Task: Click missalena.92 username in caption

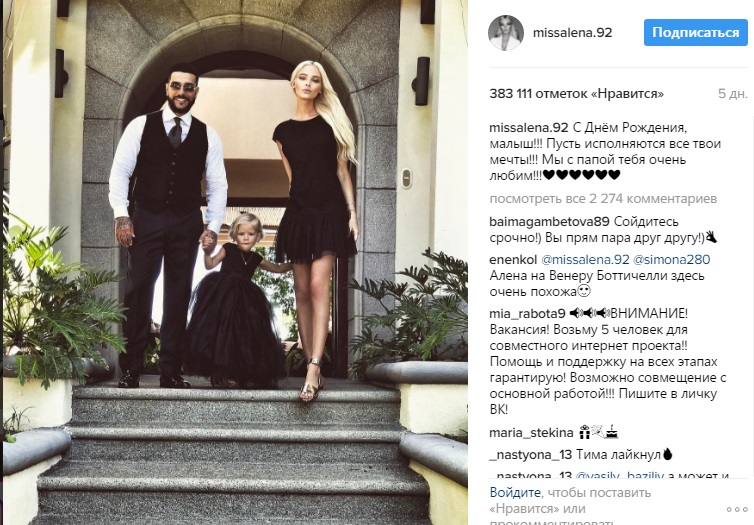Action: [529, 128]
